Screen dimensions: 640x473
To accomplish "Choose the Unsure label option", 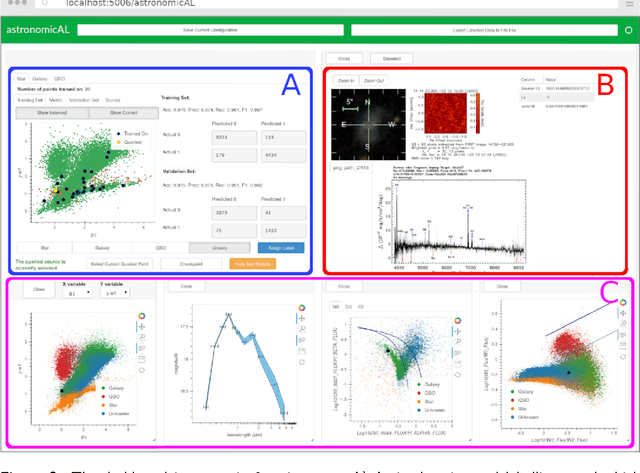I will tap(220, 248).
